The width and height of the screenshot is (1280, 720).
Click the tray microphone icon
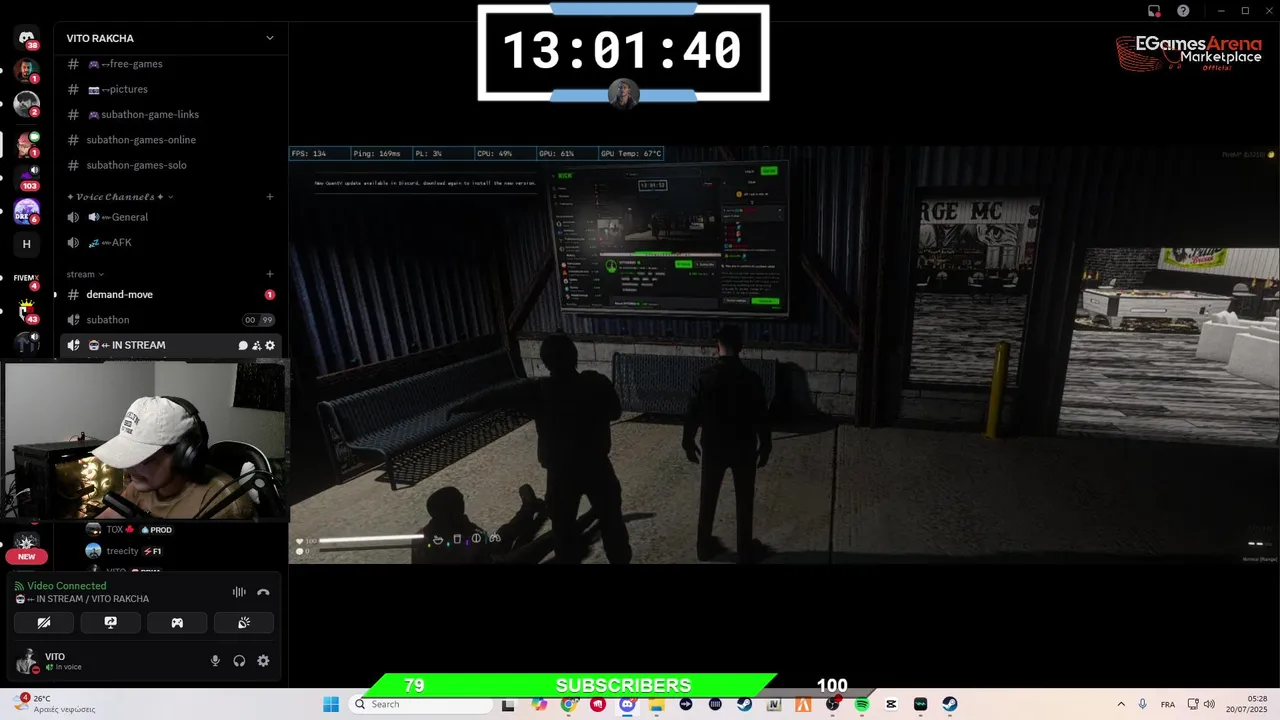1143,704
